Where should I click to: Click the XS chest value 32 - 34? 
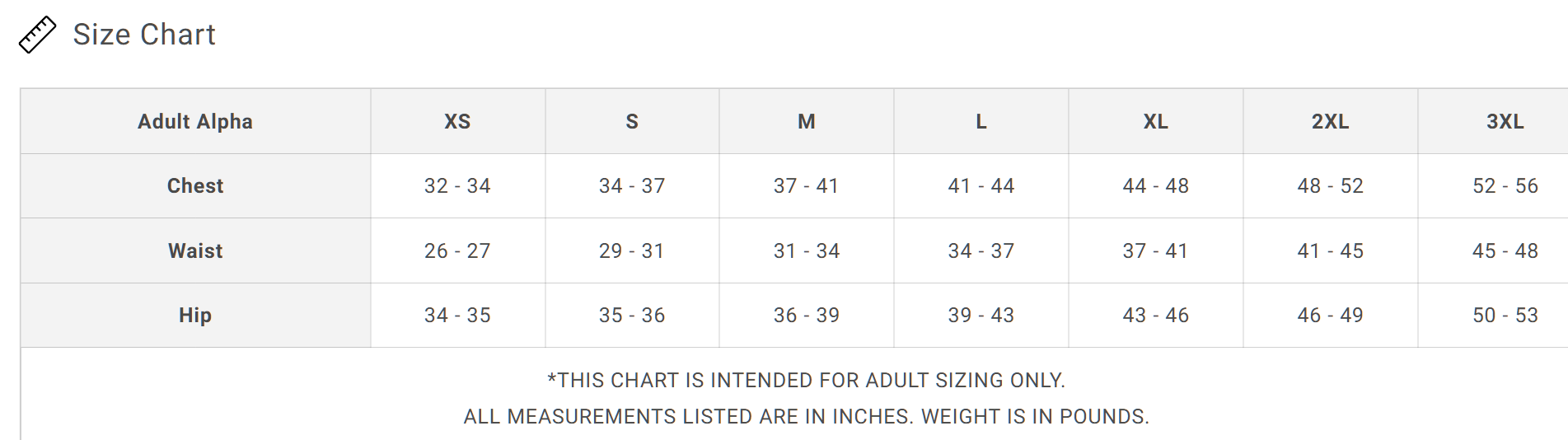[x=457, y=186]
